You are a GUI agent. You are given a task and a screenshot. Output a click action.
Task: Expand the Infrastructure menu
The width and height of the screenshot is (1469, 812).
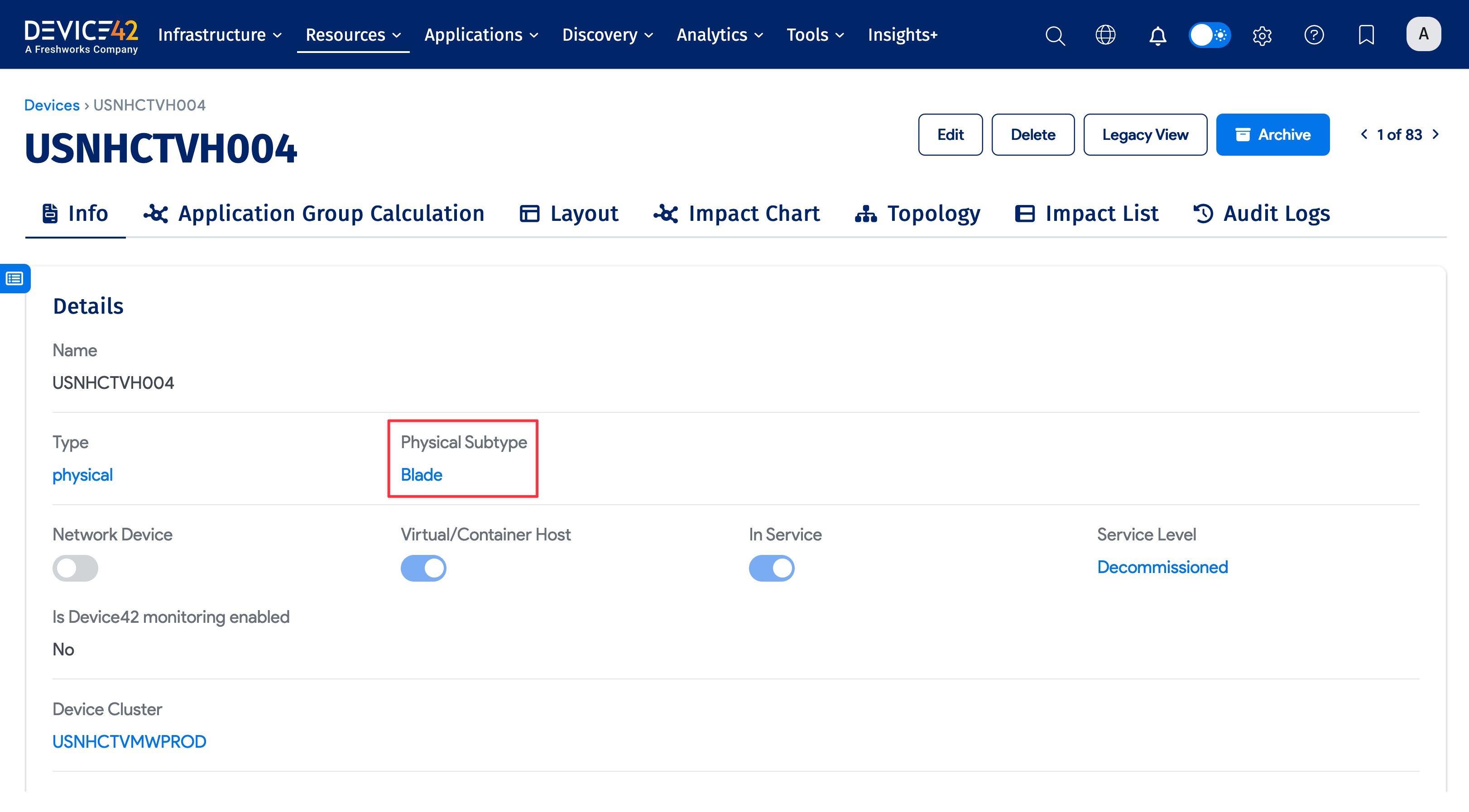(220, 35)
